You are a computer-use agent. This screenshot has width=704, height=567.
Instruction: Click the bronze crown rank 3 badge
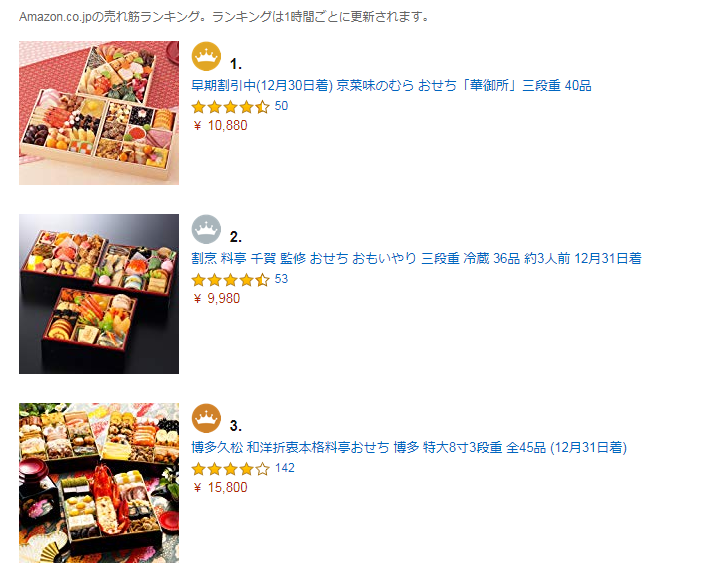206,418
